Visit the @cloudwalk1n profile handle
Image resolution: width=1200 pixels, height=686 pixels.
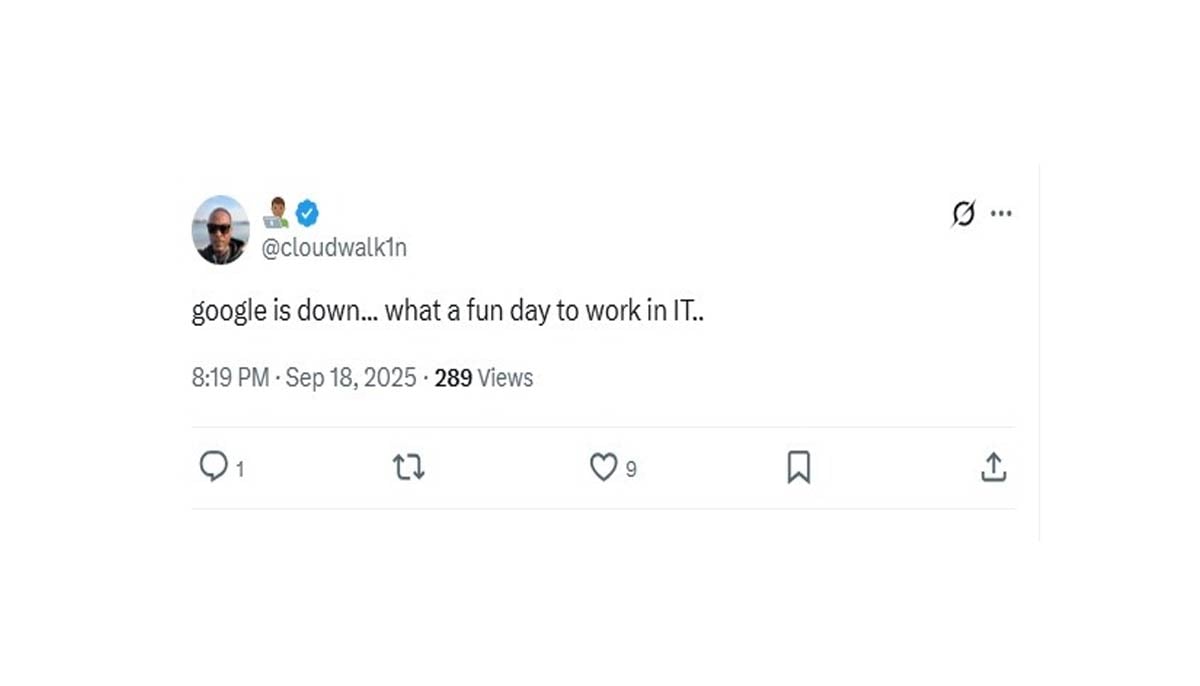(334, 248)
